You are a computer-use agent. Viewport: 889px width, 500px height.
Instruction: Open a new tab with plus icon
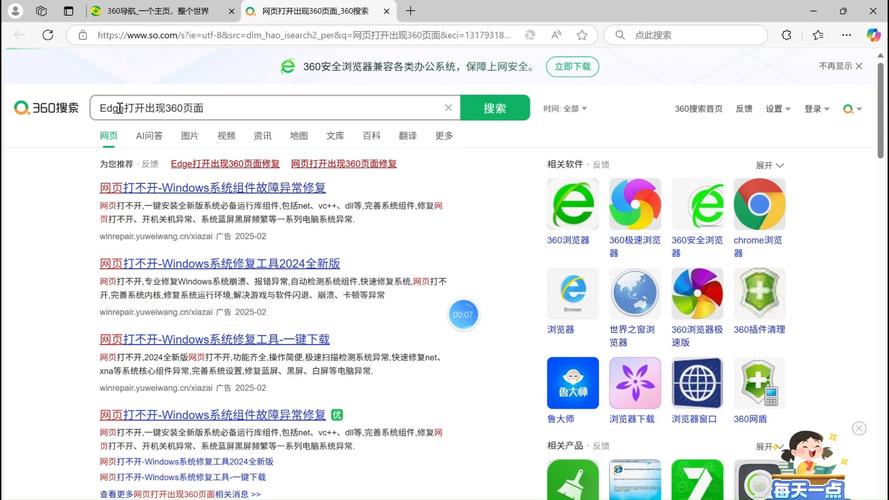tap(410, 11)
